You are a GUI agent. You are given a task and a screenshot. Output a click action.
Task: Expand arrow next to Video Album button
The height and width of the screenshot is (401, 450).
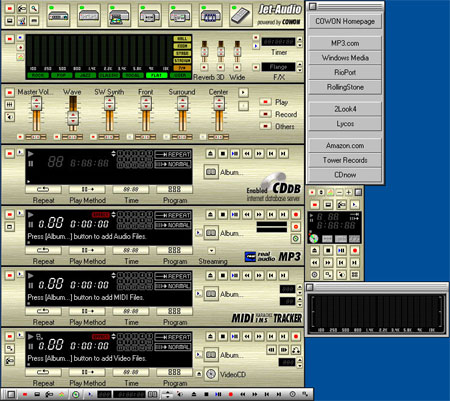(x=199, y=354)
